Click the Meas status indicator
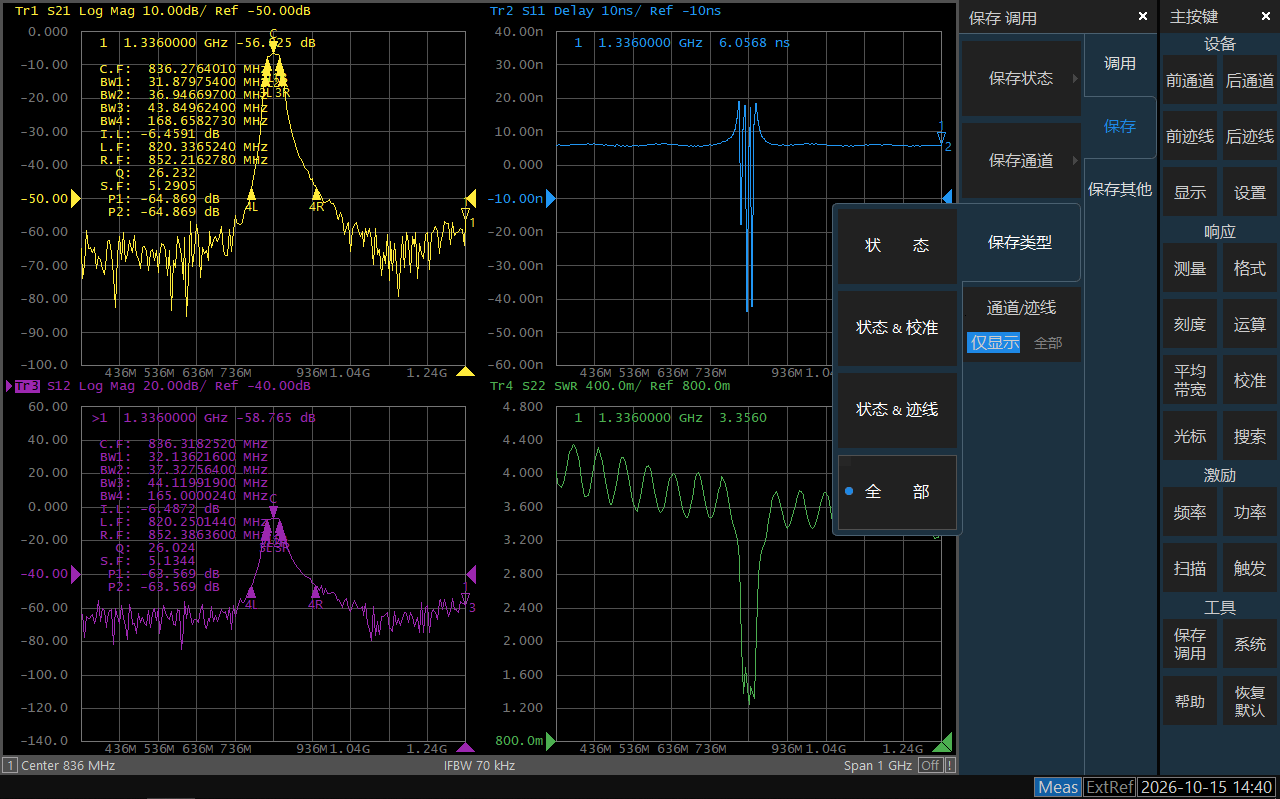1280x799 pixels. coord(1058,787)
